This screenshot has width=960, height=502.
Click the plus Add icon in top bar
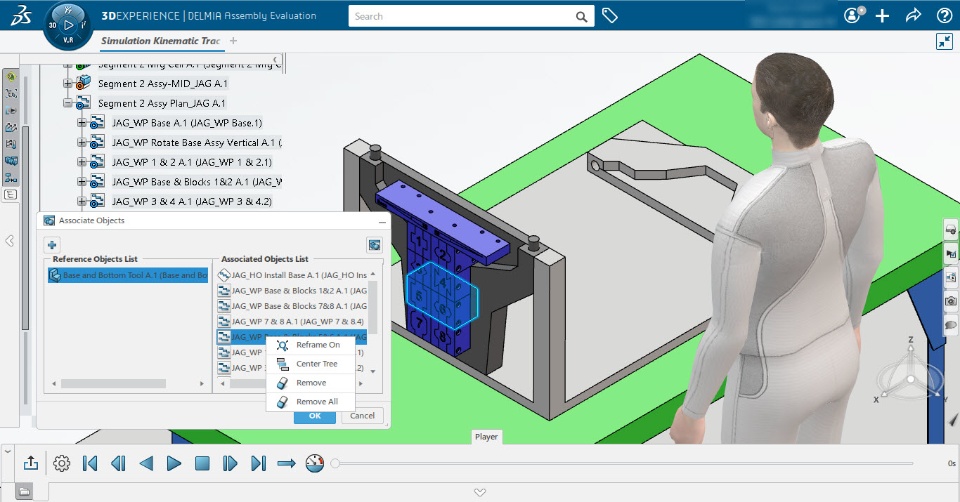(x=882, y=16)
